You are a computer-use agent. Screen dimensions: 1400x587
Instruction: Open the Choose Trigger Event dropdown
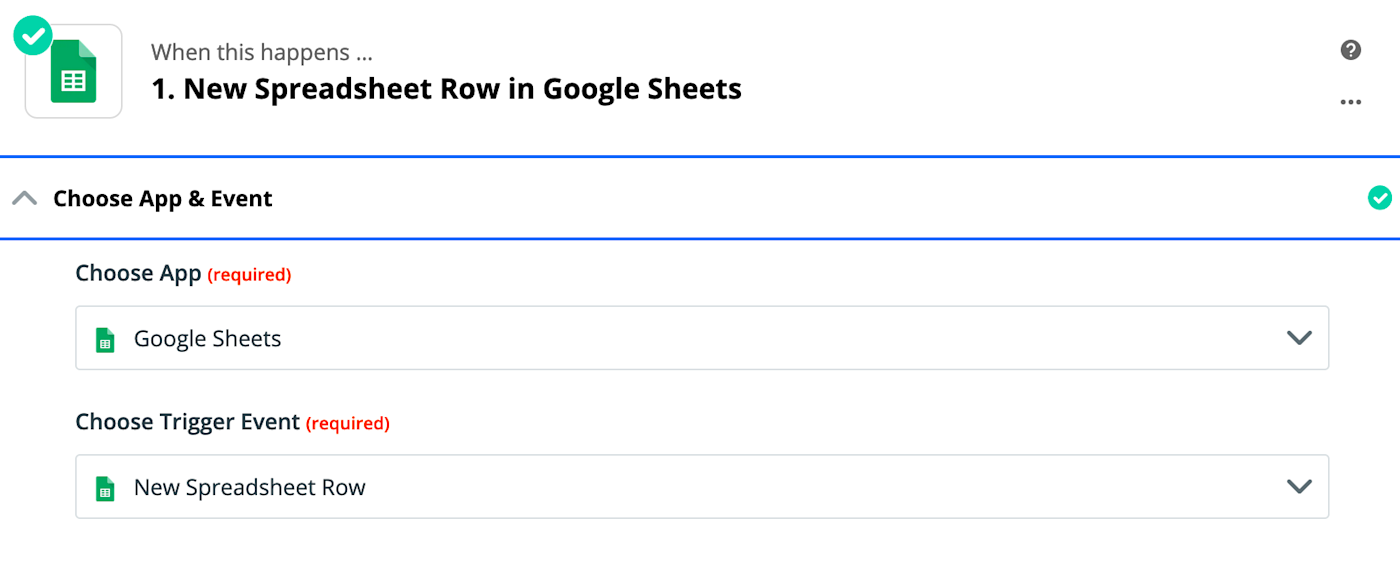[x=700, y=487]
